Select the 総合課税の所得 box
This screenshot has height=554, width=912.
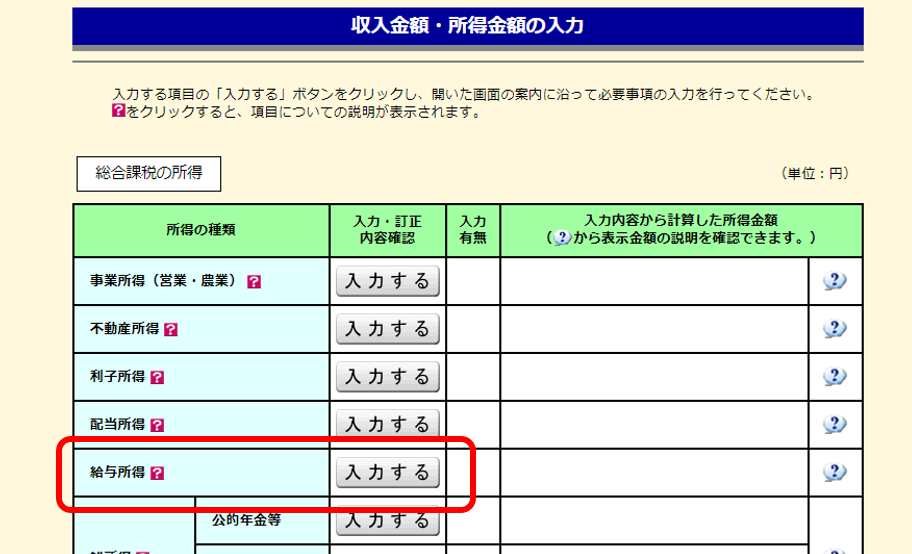149,173
